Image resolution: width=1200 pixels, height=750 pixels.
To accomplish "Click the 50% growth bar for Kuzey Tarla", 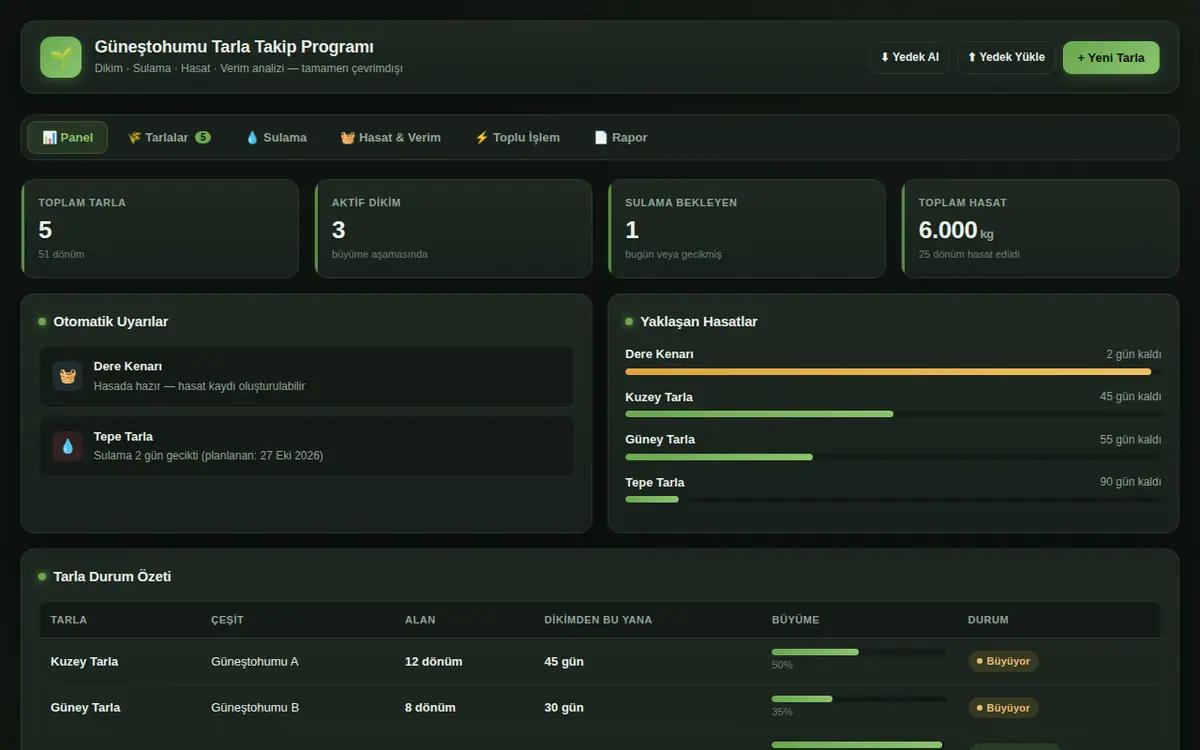I will click(x=859, y=652).
